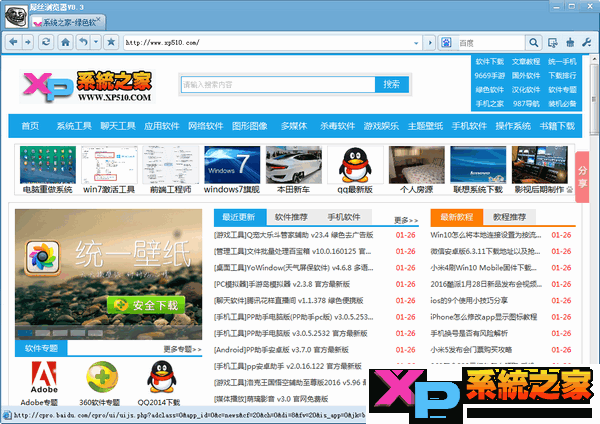The width and height of the screenshot is (600, 424).
Task: Click the address bar URL field
Action: pos(268,43)
